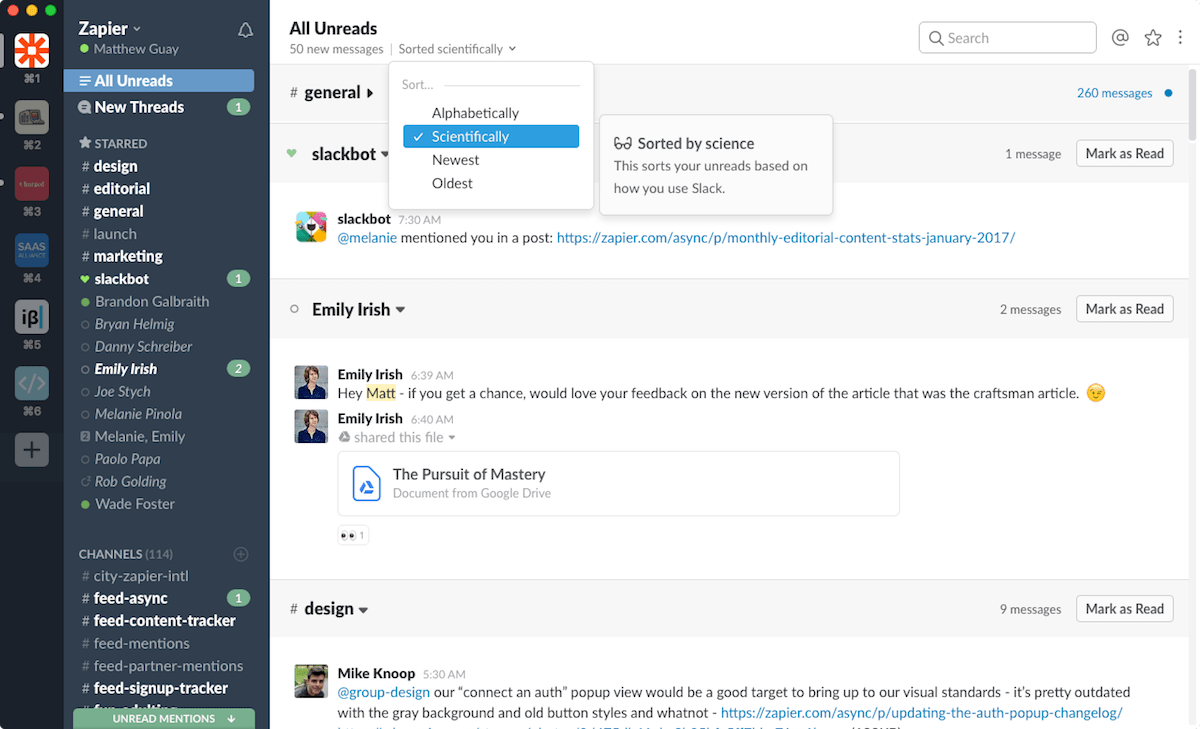Click the green heart beside slackbot header
The width and height of the screenshot is (1200, 729).
coord(292,154)
